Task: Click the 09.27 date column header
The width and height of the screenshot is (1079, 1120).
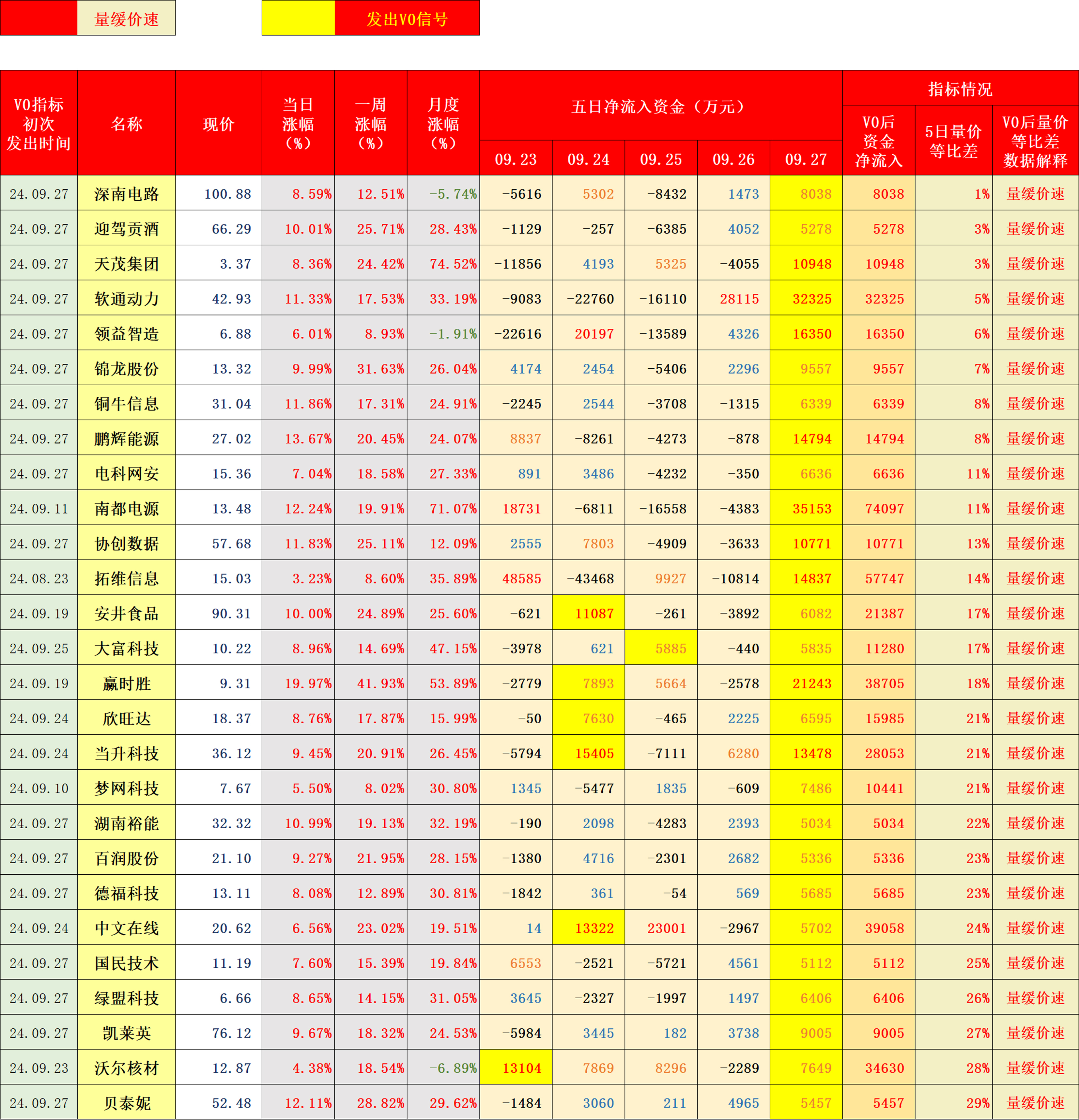Action: click(806, 158)
